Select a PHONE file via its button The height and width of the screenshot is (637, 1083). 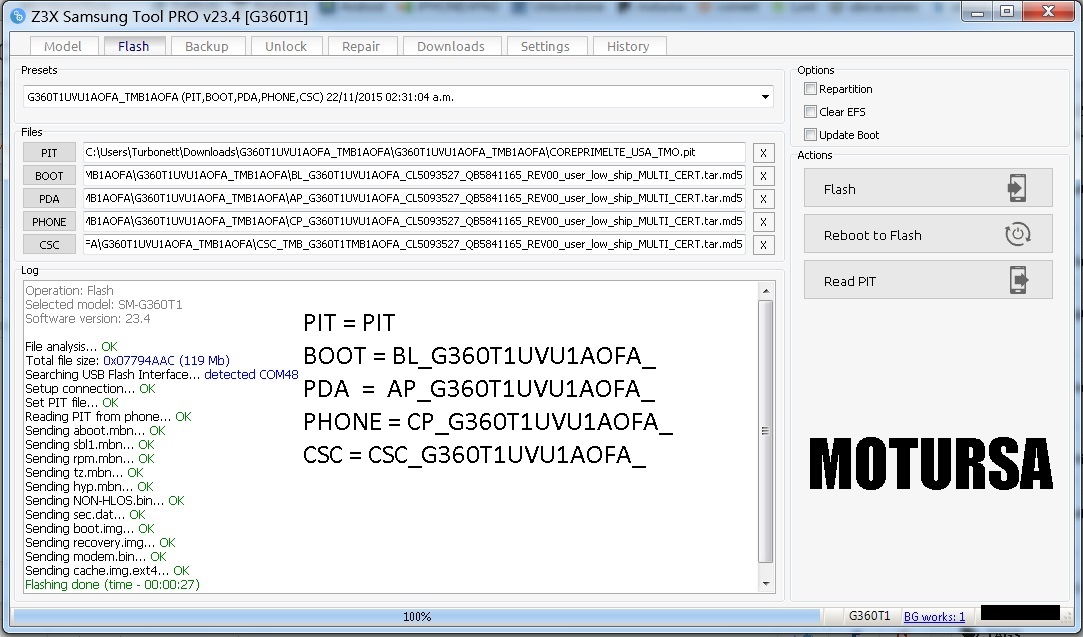pyautogui.click(x=49, y=222)
